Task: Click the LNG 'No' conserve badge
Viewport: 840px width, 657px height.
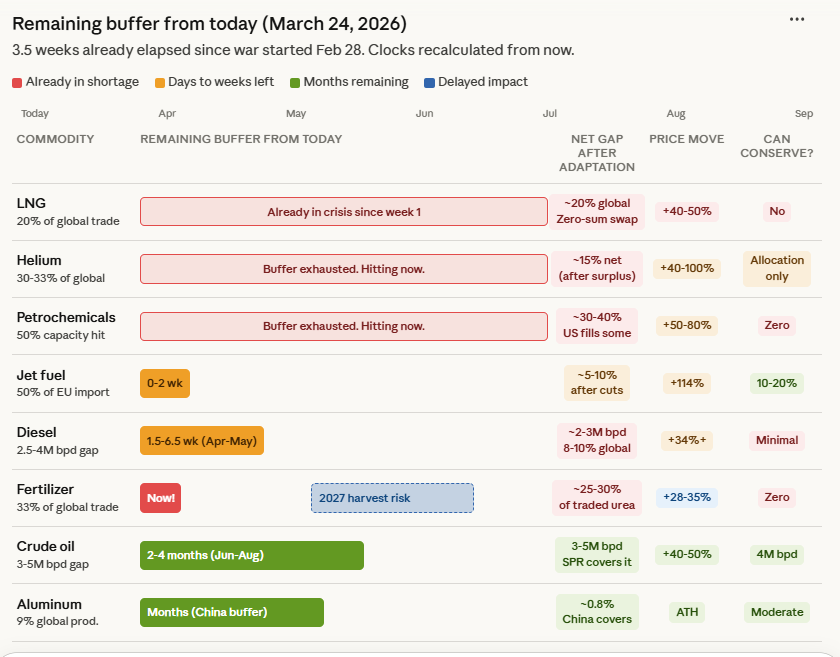Action: [777, 211]
